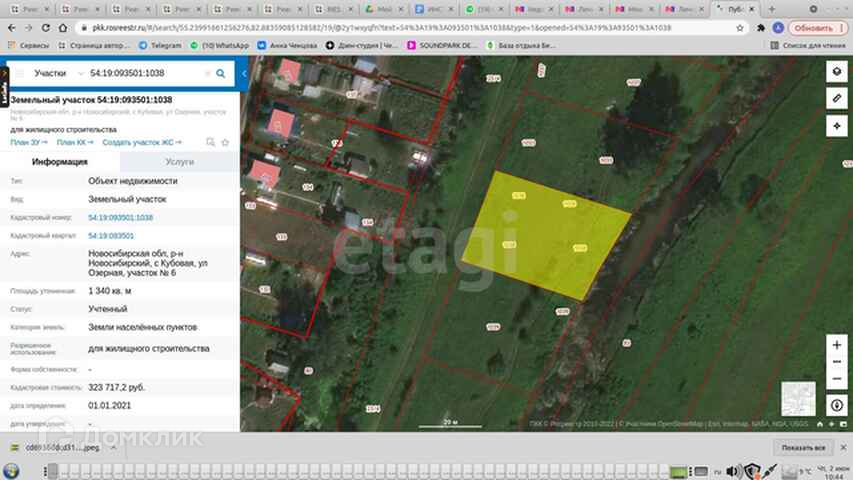Switch to the Услуги tab
This screenshot has height=480, width=853.
coord(180,161)
